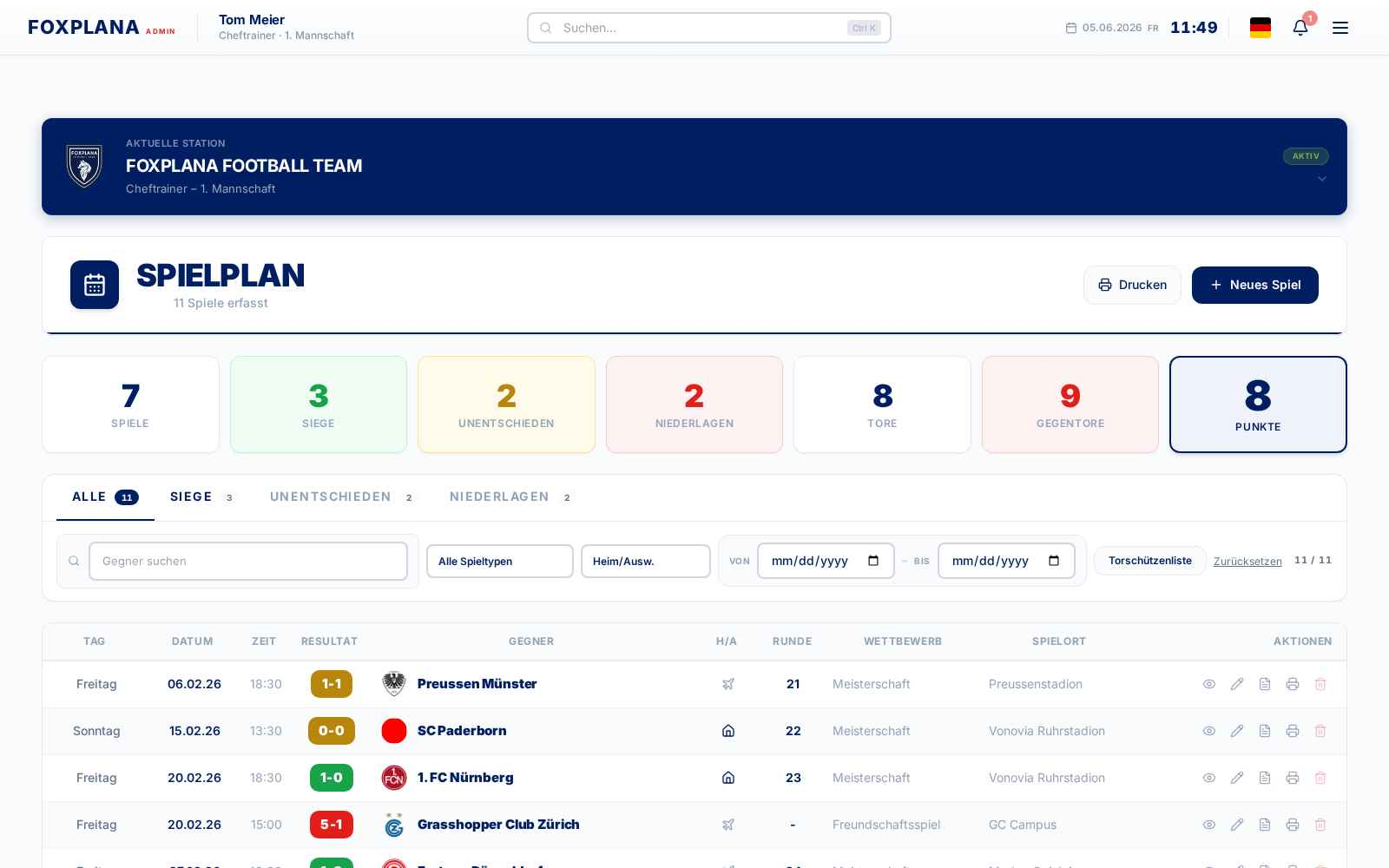The height and width of the screenshot is (868, 1389).
Task: Open the hamburger menu
Action: tap(1340, 28)
